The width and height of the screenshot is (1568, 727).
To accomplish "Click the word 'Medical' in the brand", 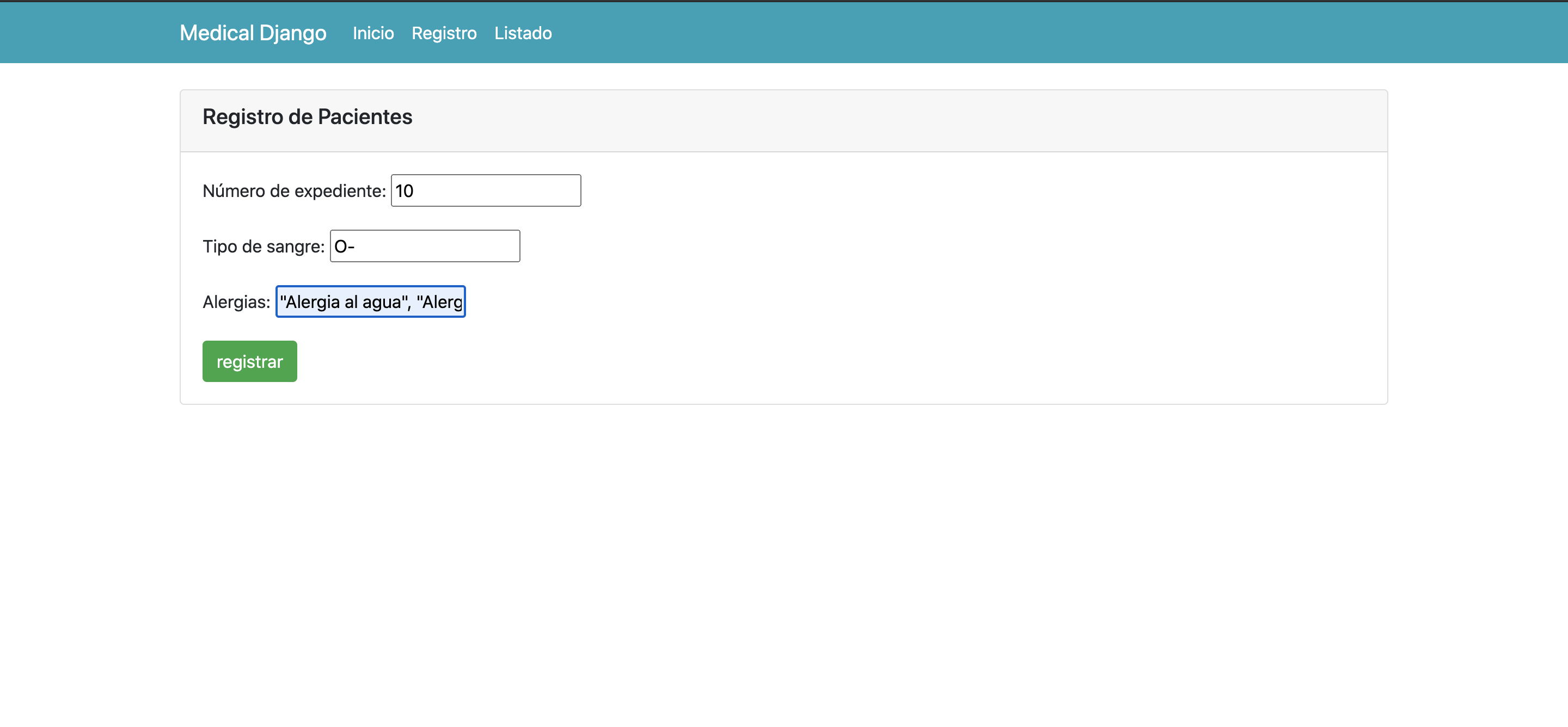I will [217, 33].
